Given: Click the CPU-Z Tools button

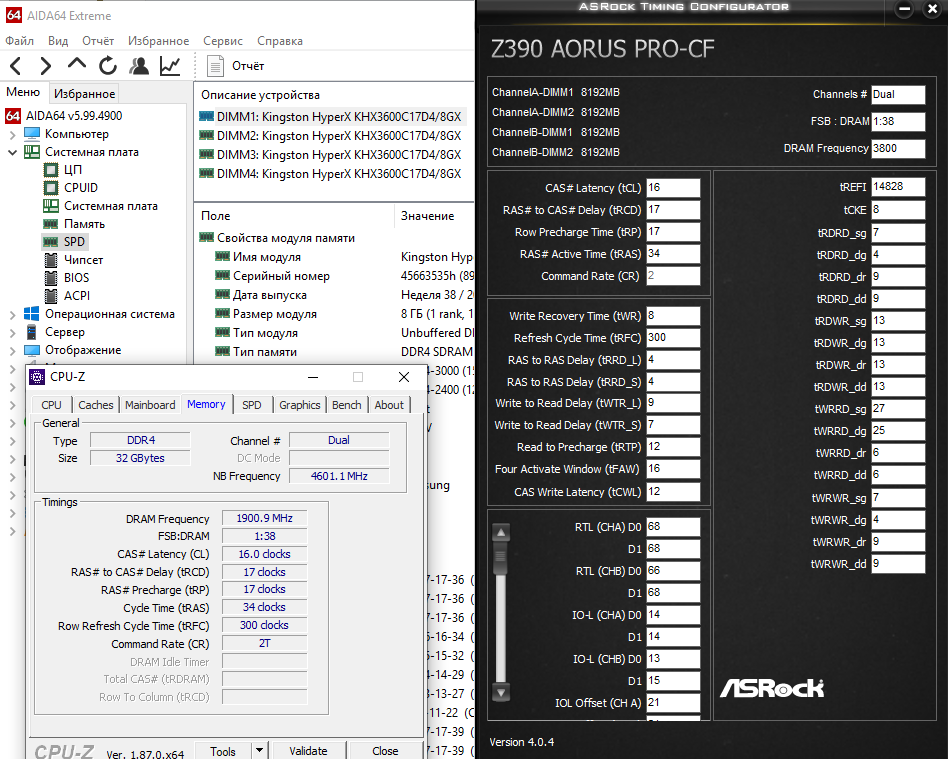Looking at the screenshot, I should tap(222, 751).
